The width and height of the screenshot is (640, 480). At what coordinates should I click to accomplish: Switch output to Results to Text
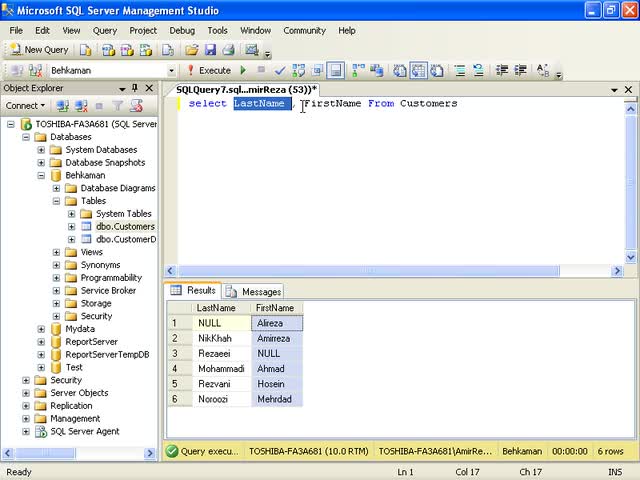(x=400, y=71)
